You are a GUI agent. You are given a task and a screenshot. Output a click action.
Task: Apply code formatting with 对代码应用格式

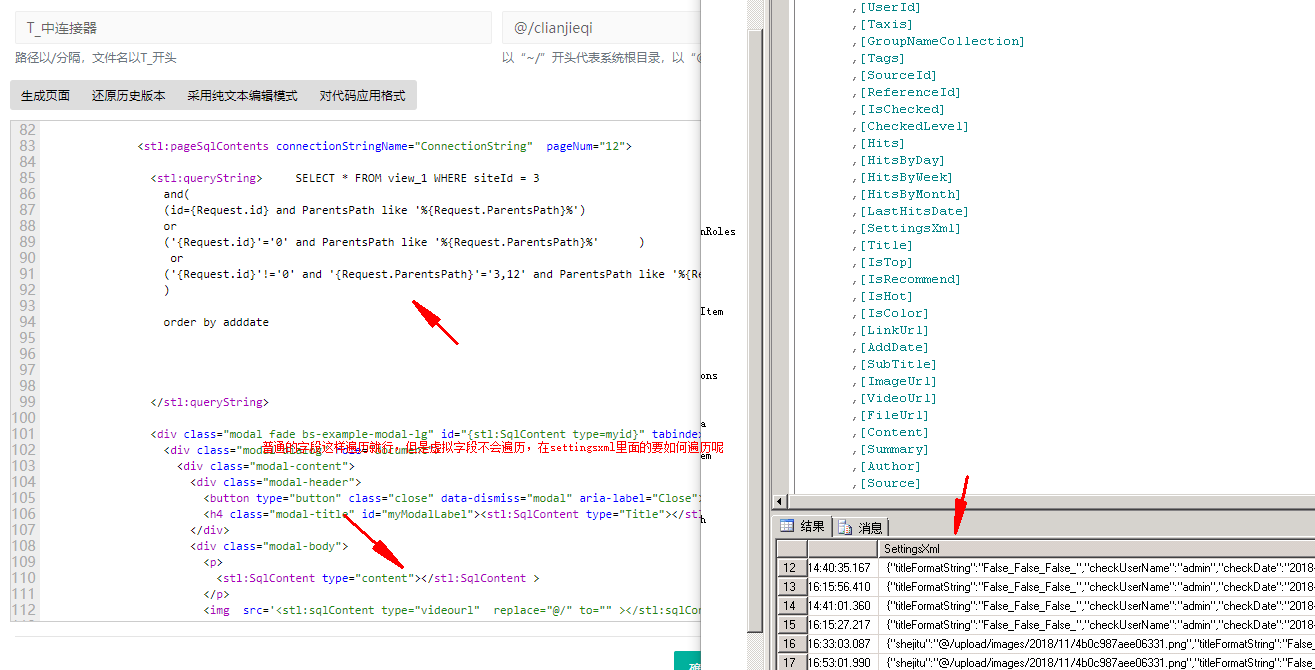tap(363, 96)
